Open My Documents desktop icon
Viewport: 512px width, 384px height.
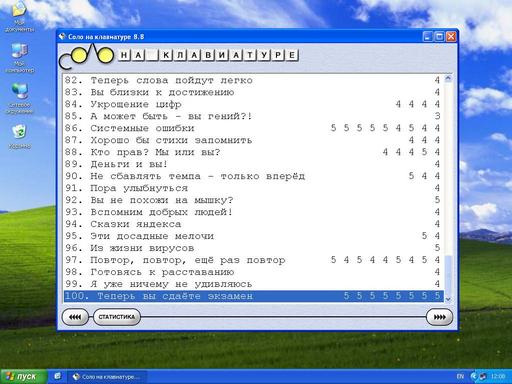pos(19,17)
